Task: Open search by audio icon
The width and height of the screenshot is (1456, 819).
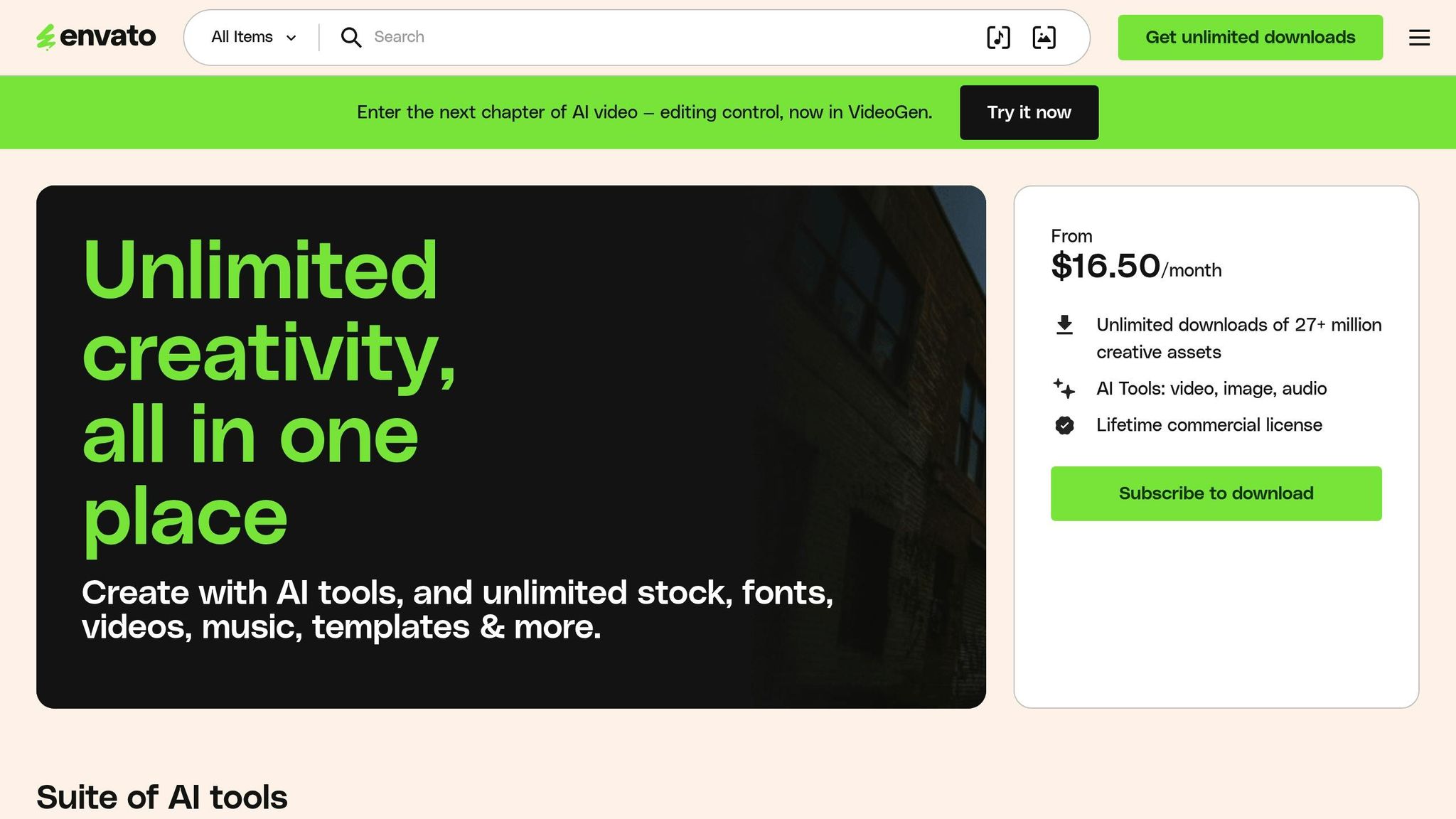Action: tap(999, 37)
